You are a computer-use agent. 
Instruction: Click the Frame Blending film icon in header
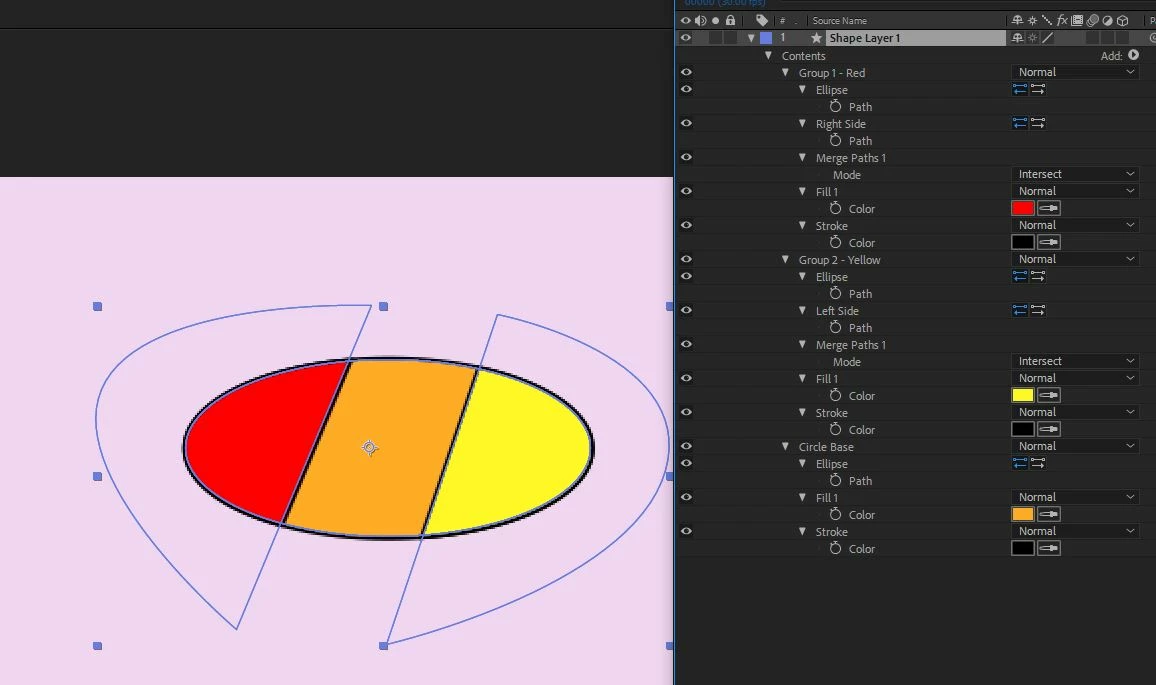[x=1077, y=21]
